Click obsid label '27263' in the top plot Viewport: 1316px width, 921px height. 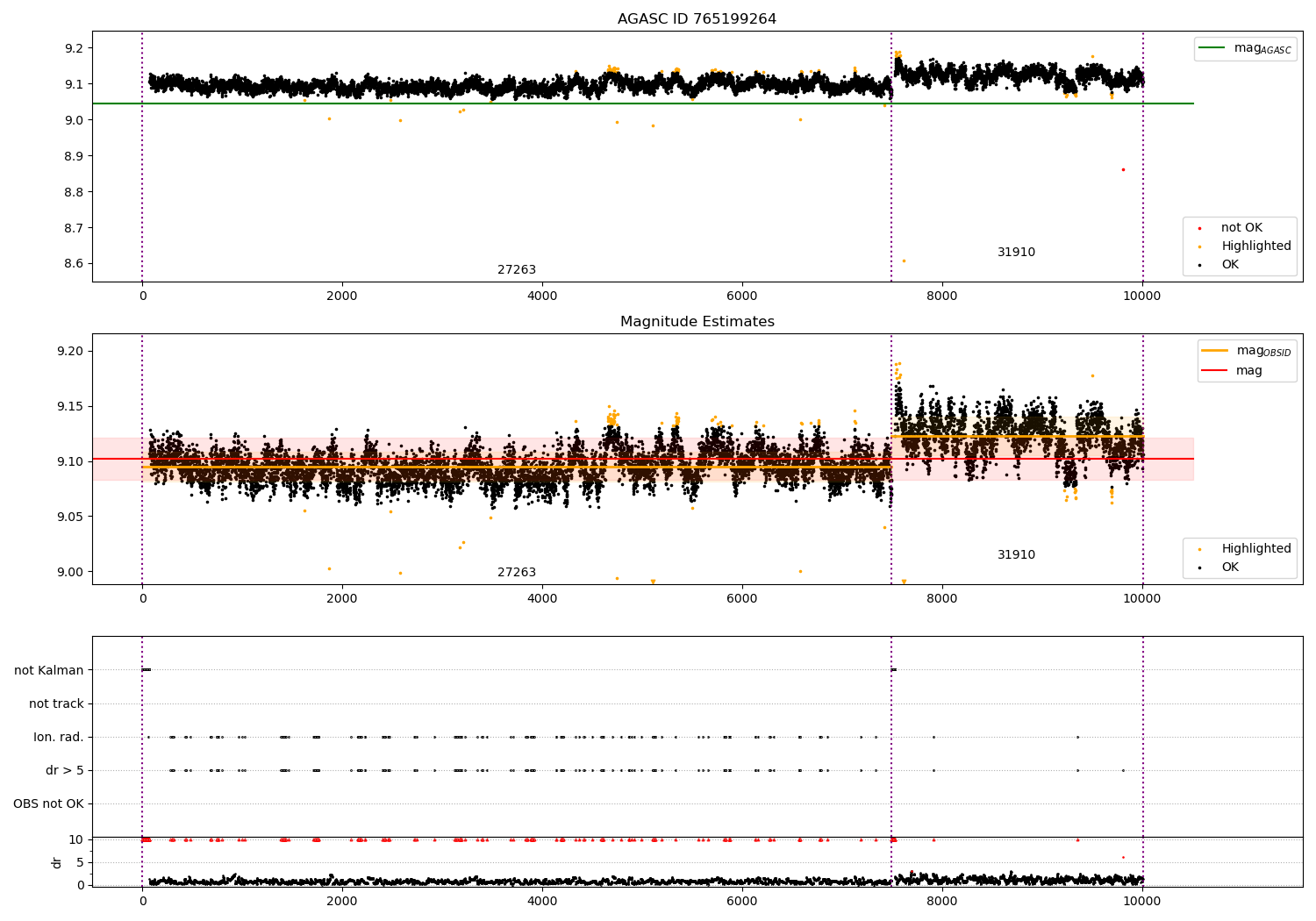[517, 270]
